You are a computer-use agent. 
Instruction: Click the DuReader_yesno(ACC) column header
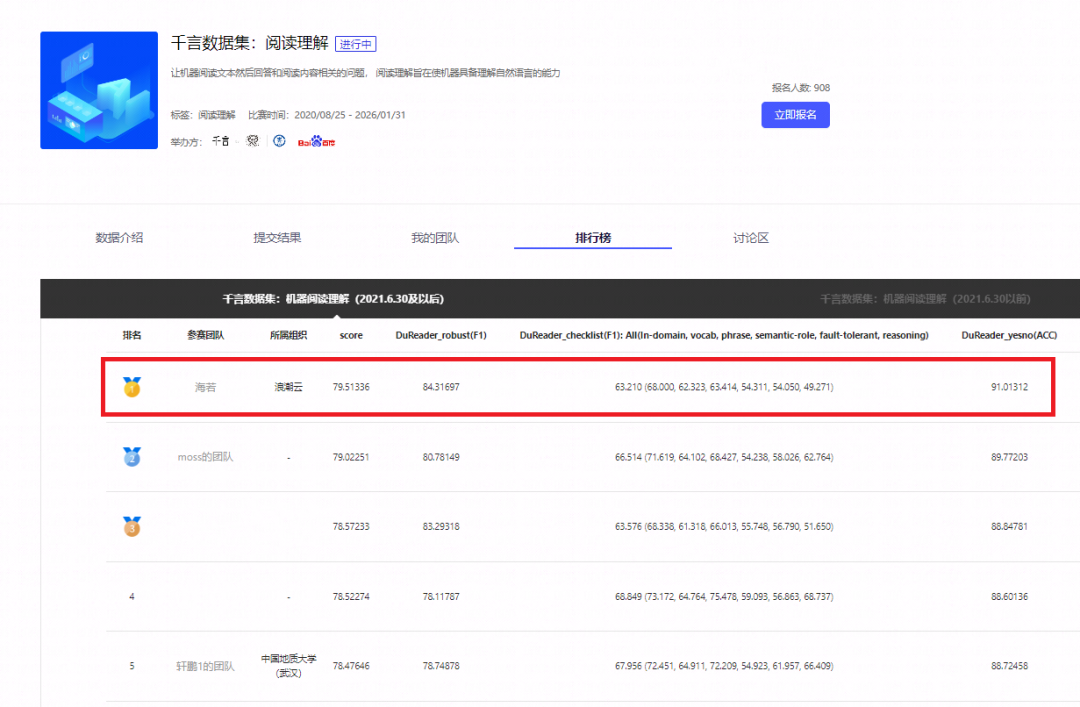pos(1009,336)
